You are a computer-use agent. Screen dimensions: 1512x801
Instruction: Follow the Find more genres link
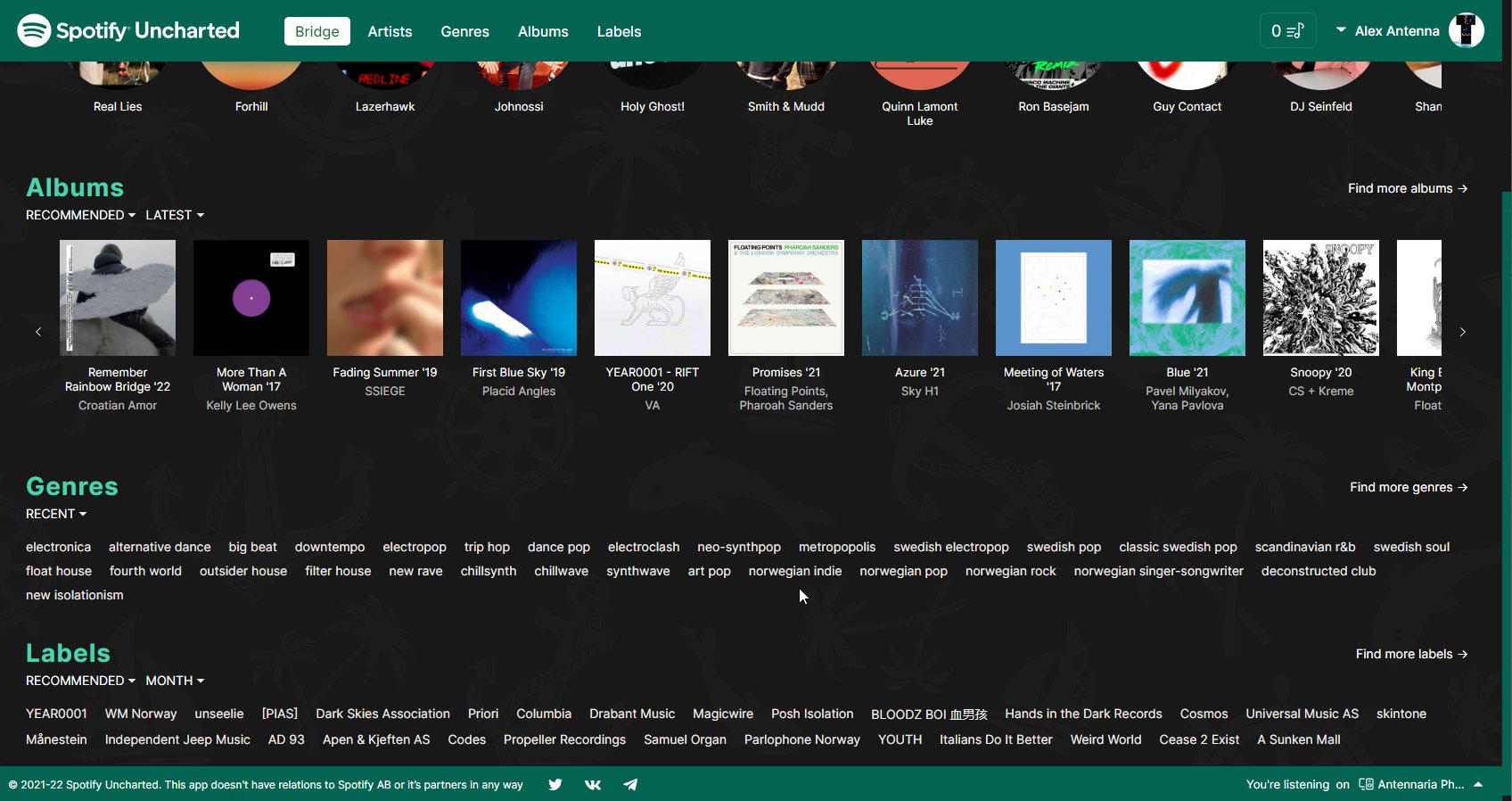(x=1409, y=487)
